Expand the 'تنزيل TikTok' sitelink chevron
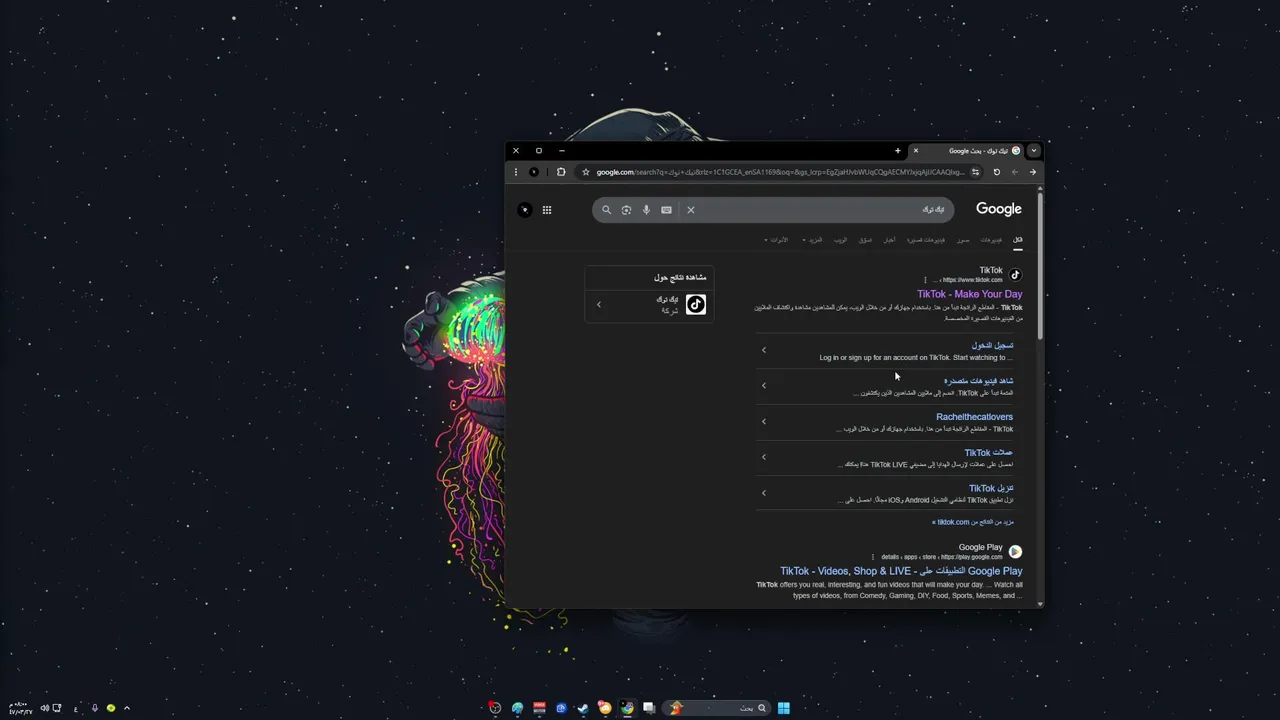The height and width of the screenshot is (720, 1280). [764, 493]
